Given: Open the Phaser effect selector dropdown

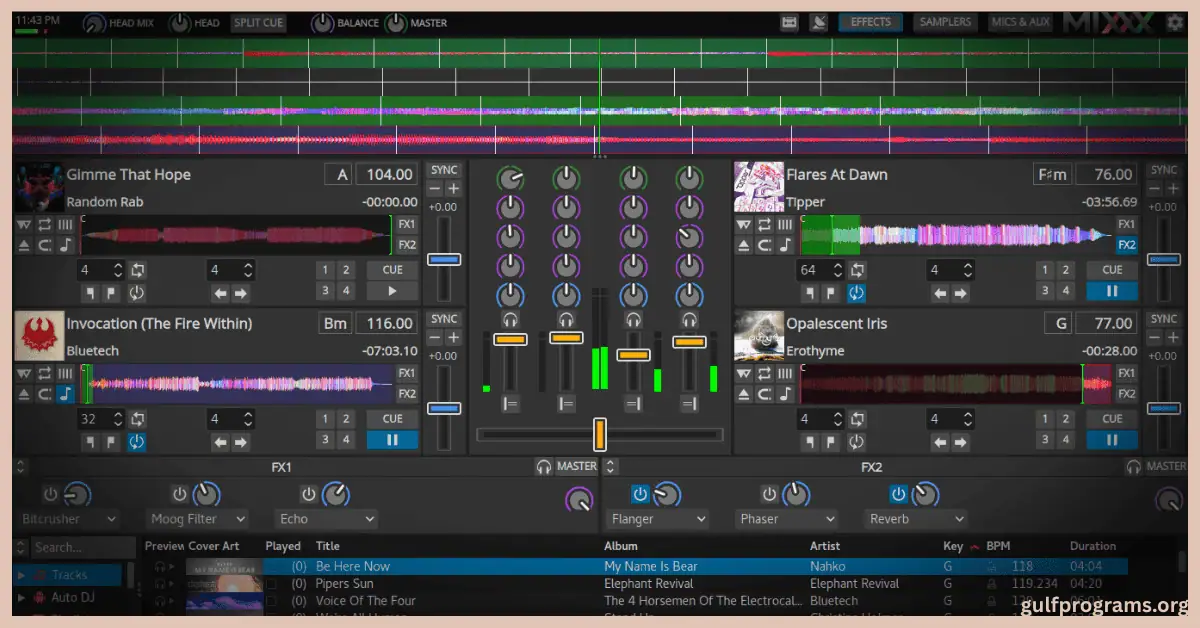Looking at the screenshot, I should 786,519.
